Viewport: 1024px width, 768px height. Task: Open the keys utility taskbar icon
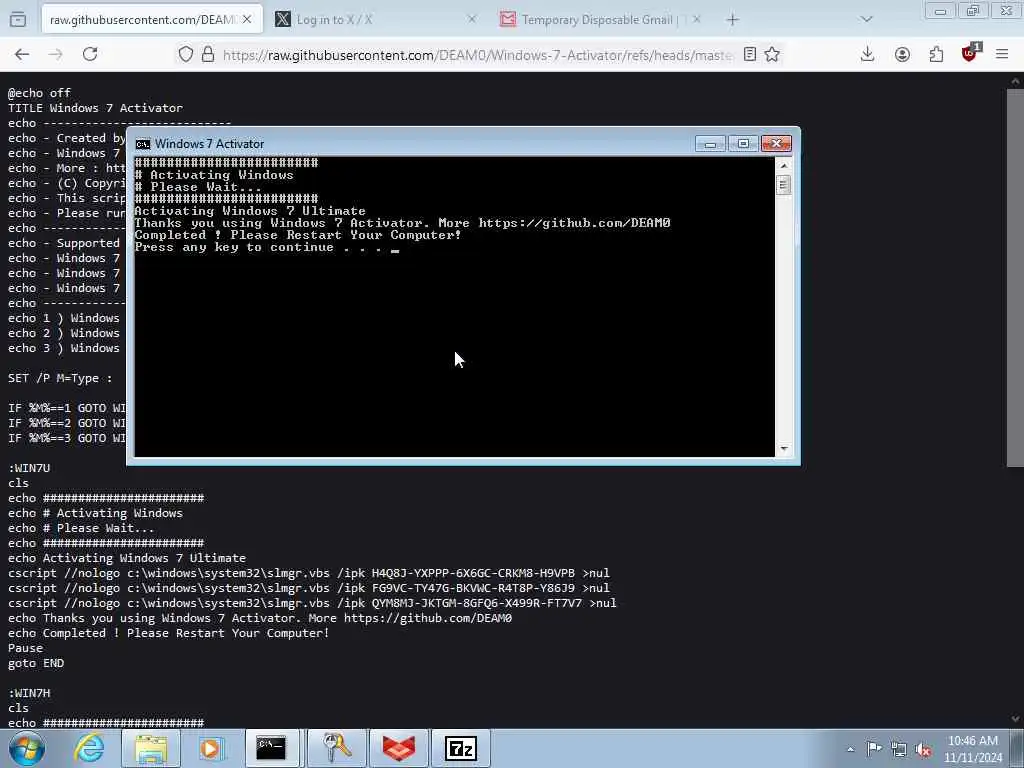(336, 748)
